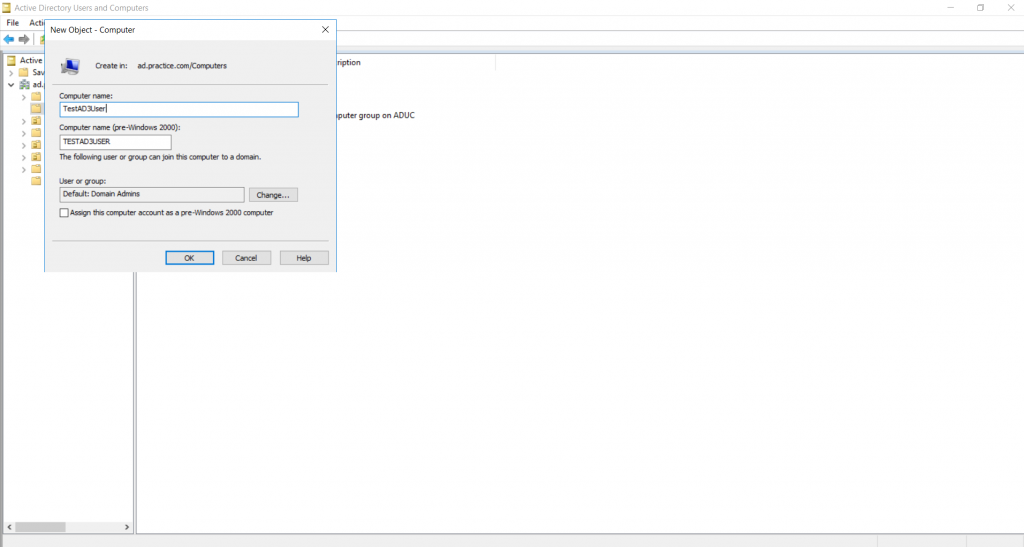Restore down the main window

click(x=980, y=8)
